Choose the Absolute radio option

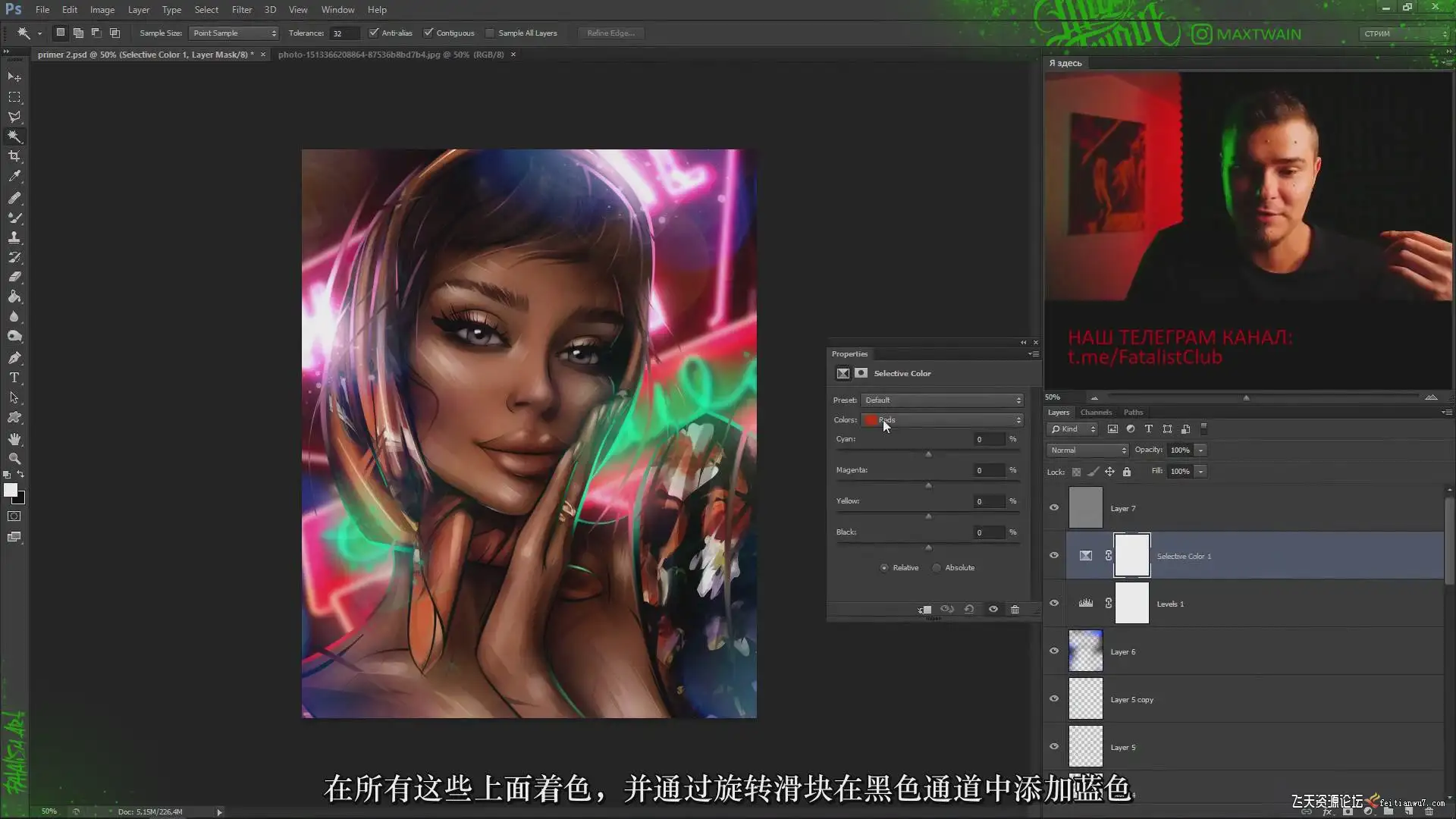(937, 568)
